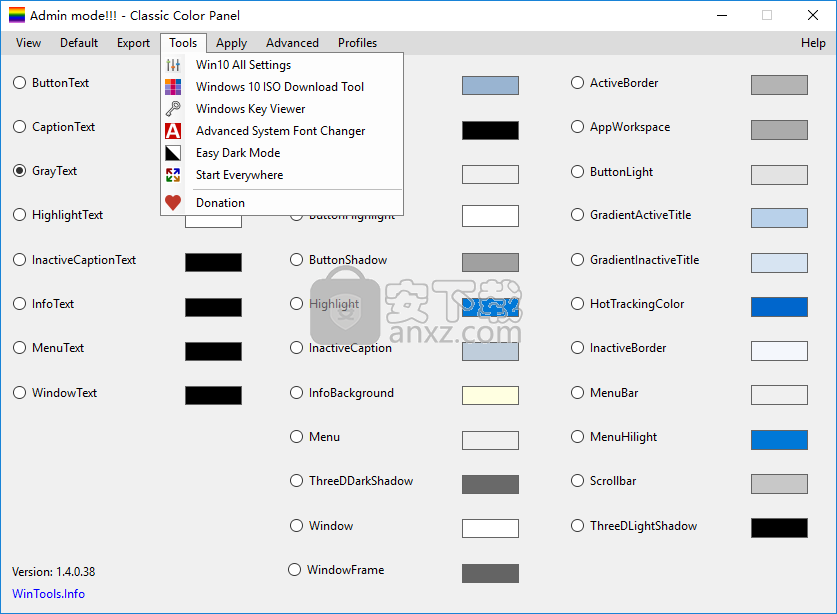Minimize the Classic Color Panel window
The width and height of the screenshot is (837, 614).
[722, 15]
